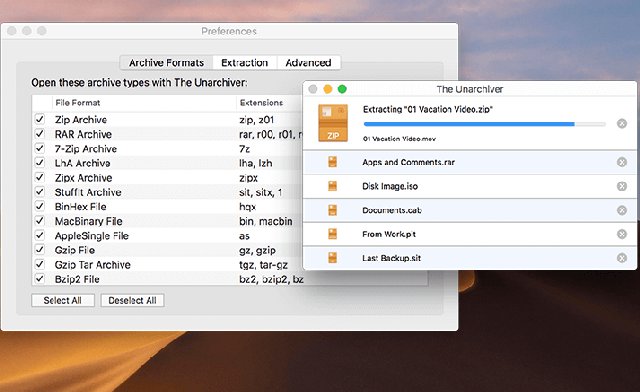Click the 'Zip Archive' format name
This screenshot has width=640, height=392.
pos(81,120)
